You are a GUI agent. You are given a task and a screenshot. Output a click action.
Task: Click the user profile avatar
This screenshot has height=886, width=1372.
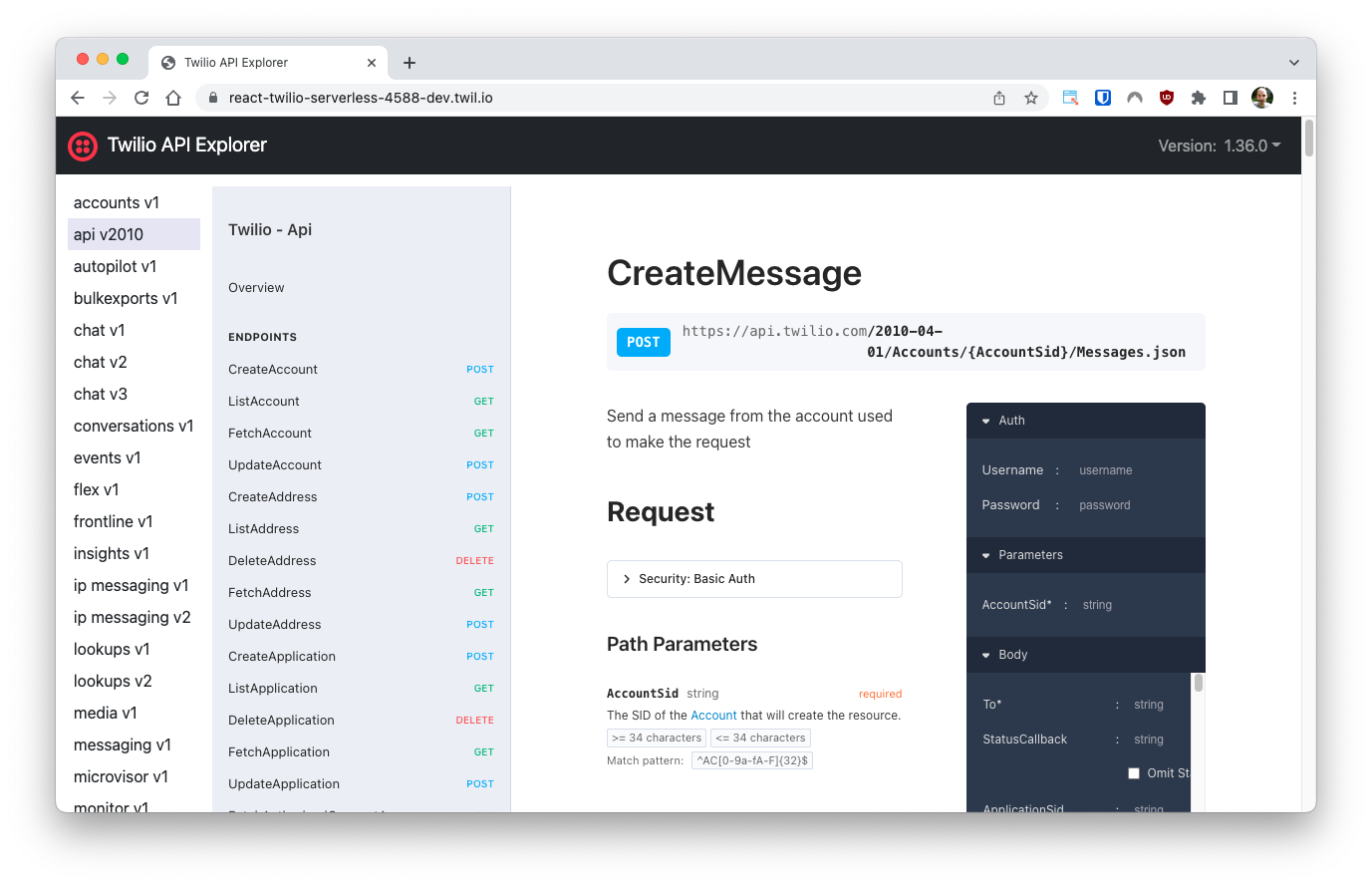click(x=1262, y=98)
